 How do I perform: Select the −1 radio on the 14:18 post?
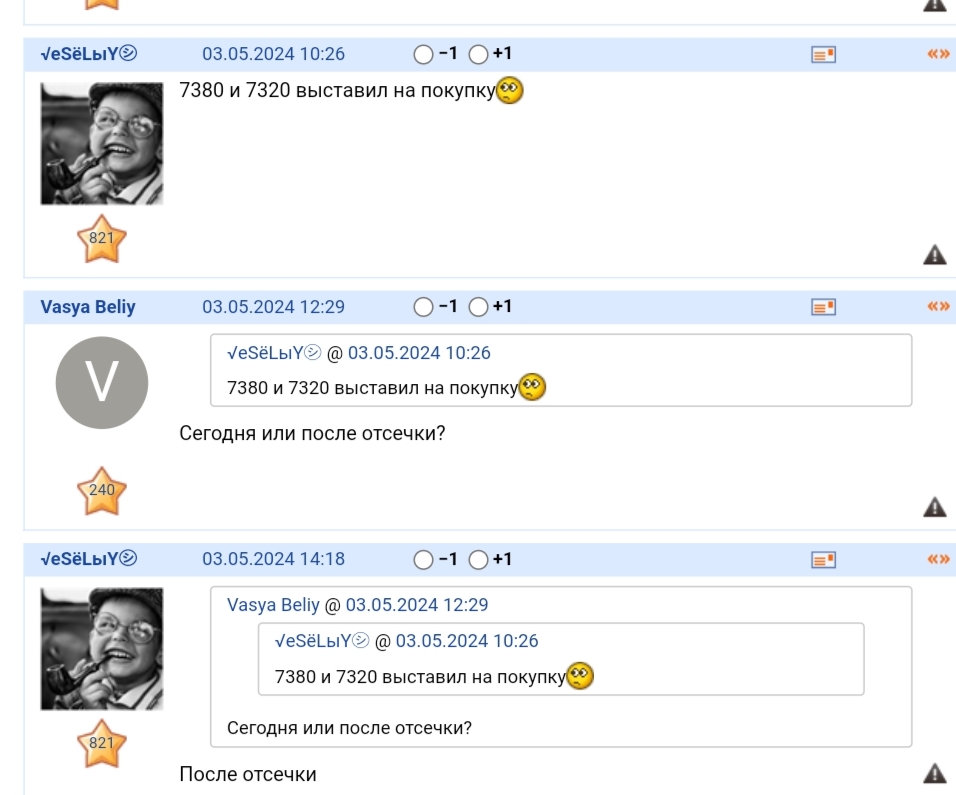[x=423, y=559]
